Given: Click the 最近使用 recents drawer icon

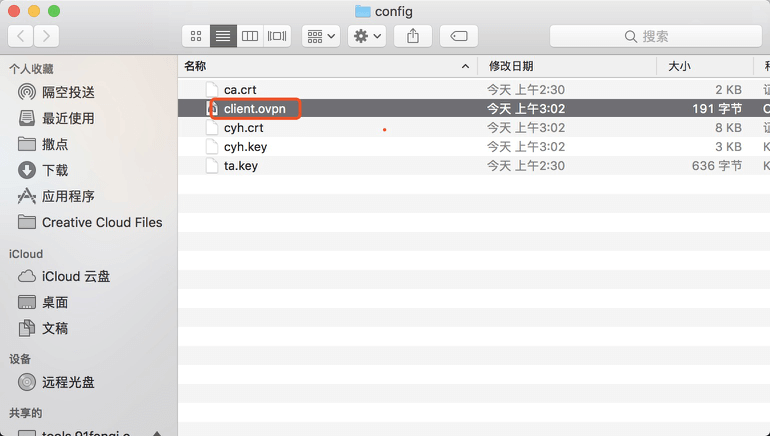Looking at the screenshot, I should (27, 118).
